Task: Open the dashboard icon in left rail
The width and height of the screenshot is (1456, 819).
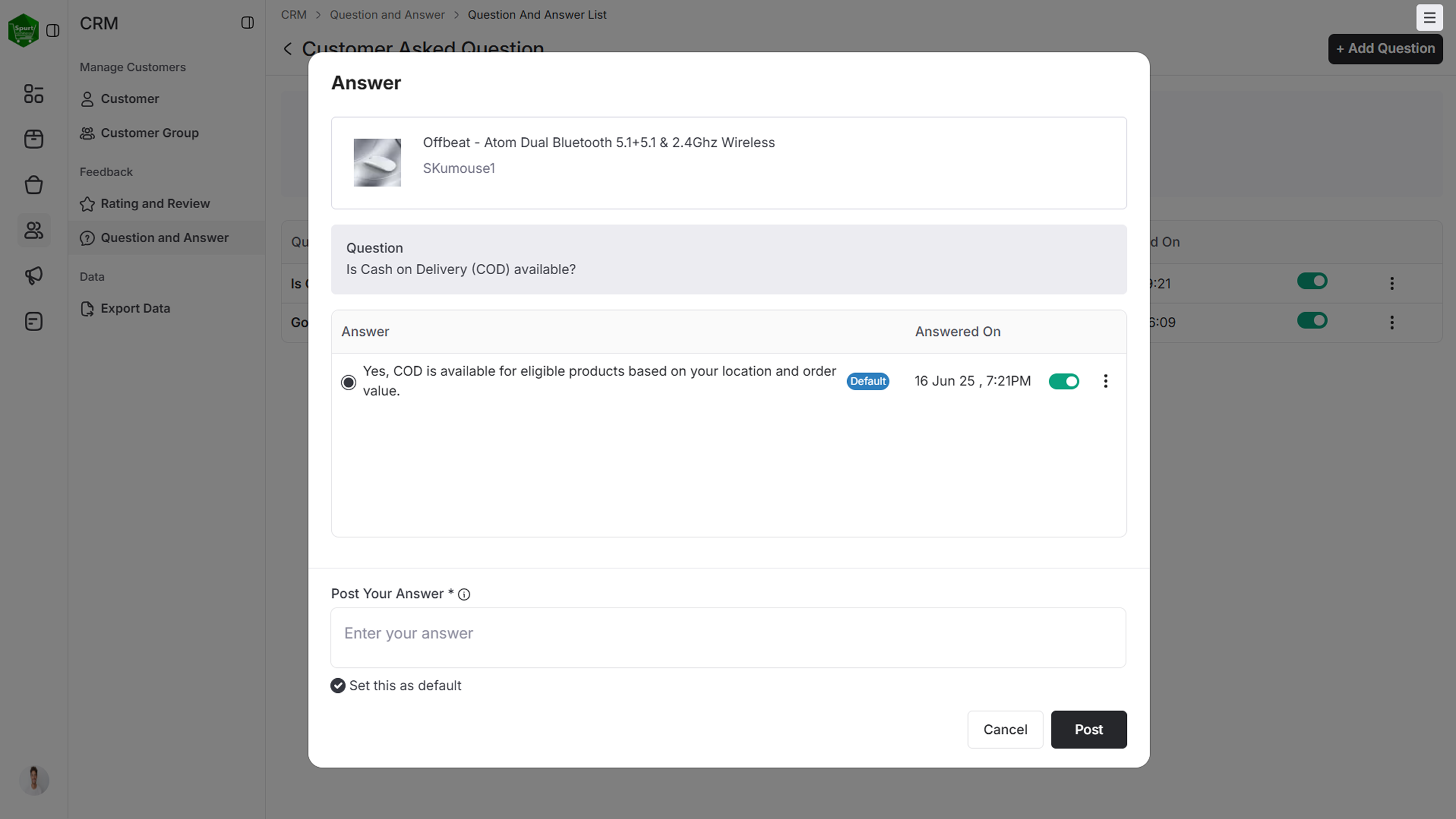Action: (33, 94)
